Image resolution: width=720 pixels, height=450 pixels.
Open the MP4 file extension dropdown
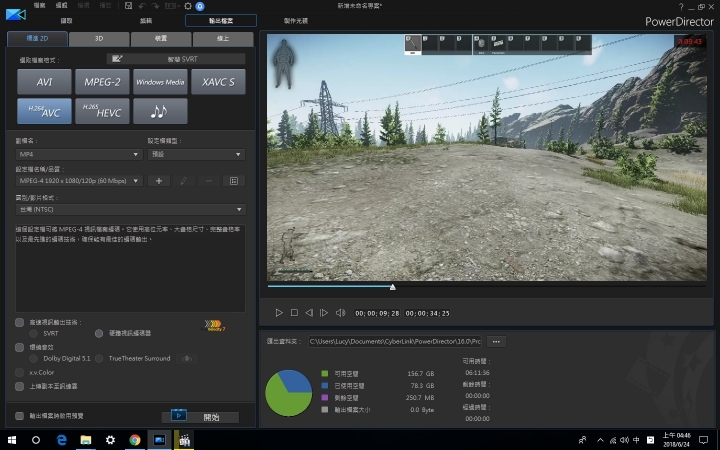pos(79,154)
